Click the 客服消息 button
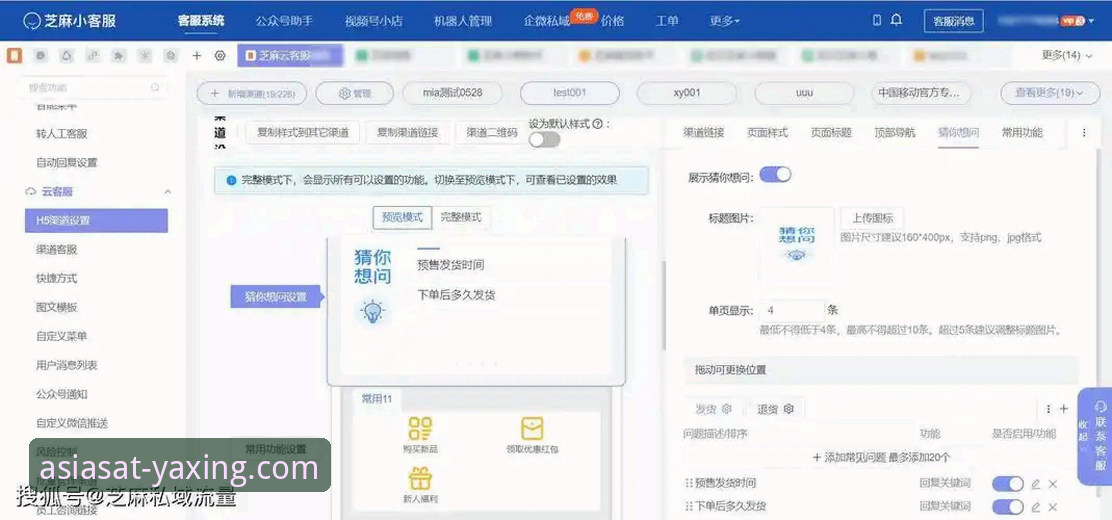 click(954, 21)
